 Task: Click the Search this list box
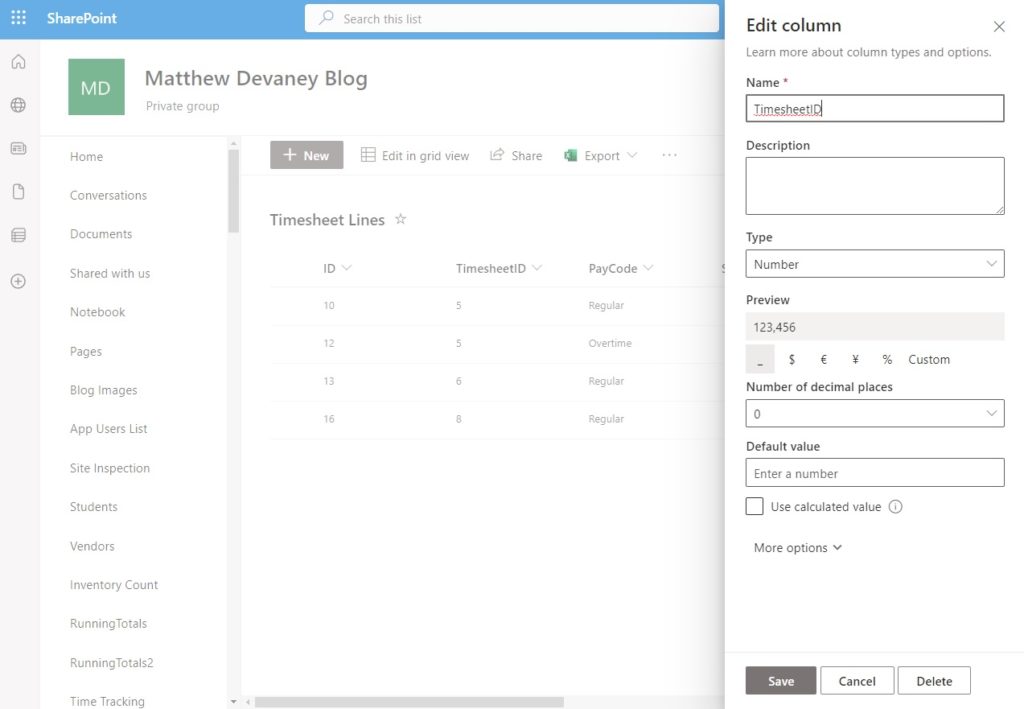(512, 18)
